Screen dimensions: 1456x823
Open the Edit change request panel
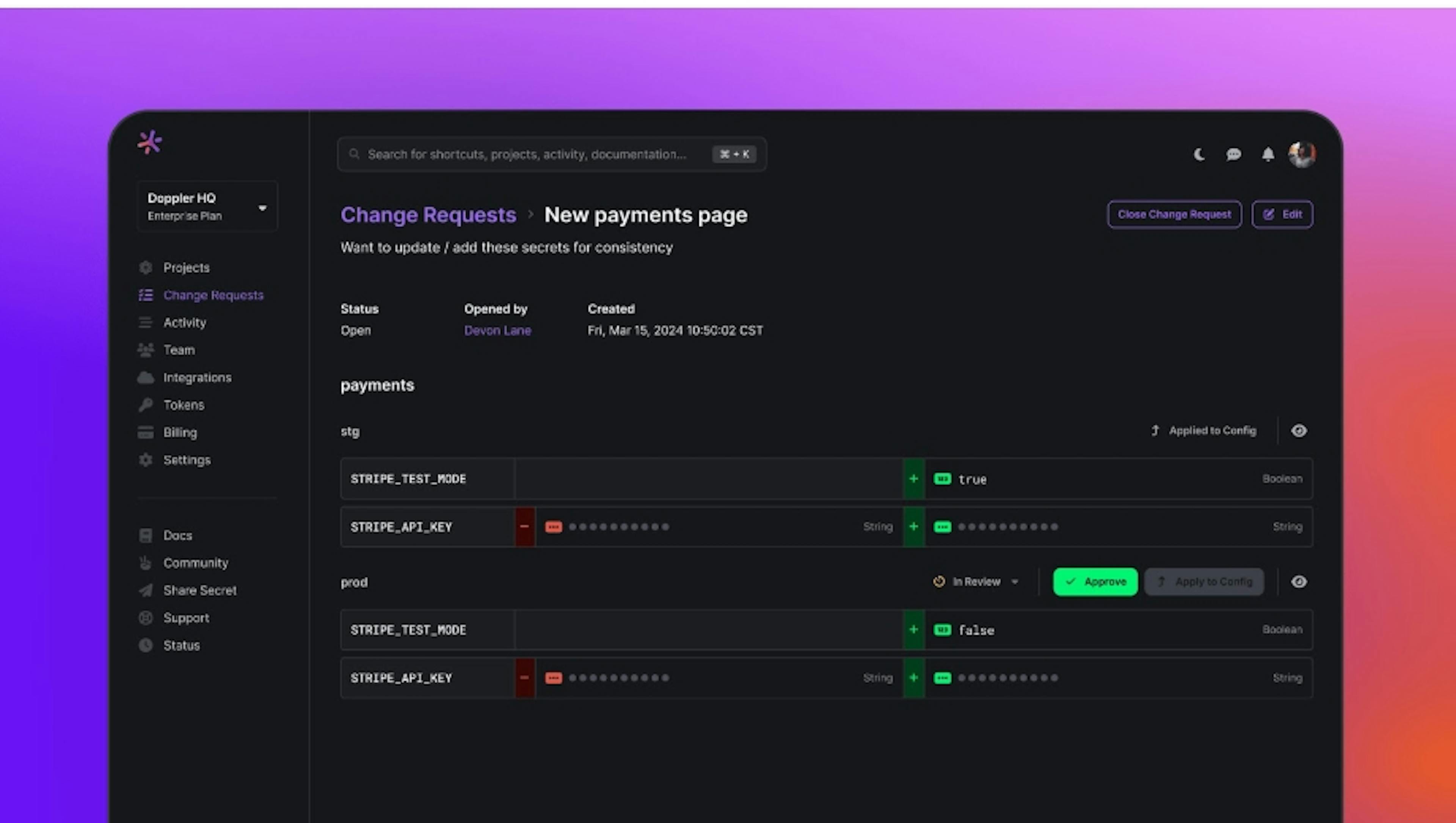(1283, 214)
